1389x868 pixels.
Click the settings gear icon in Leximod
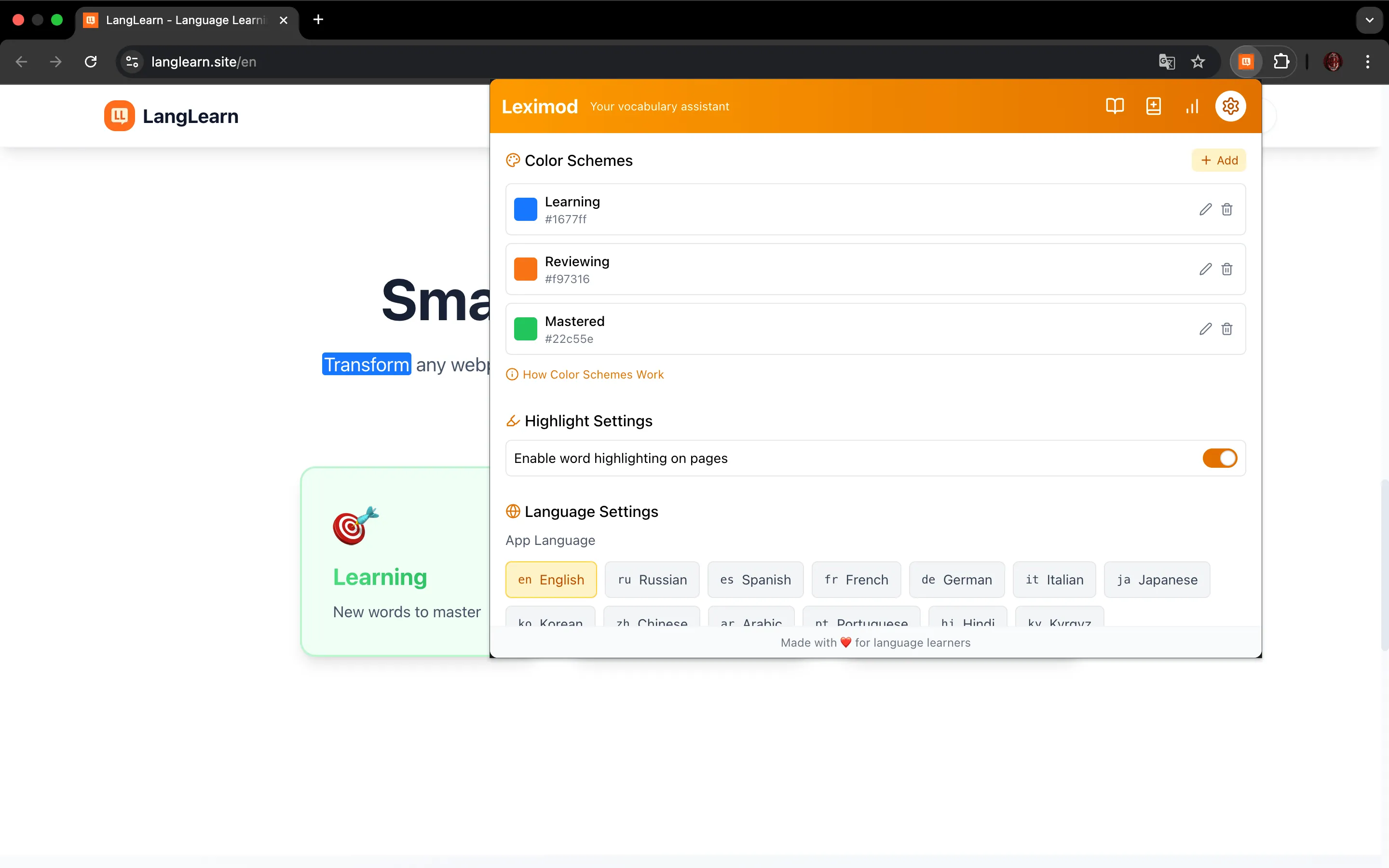point(1230,106)
